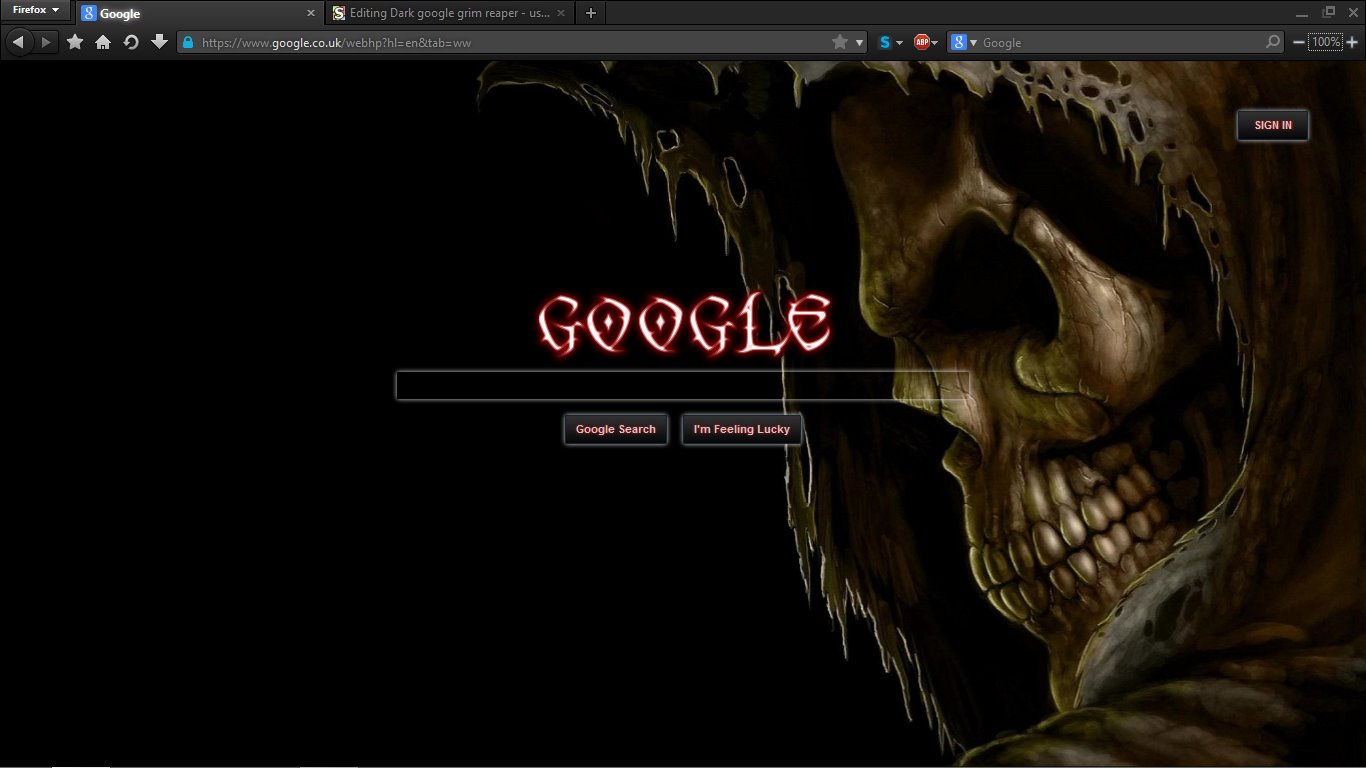Screen dimensions: 1366x768
Task: Click the Stylish extension icon
Action: (x=885, y=42)
